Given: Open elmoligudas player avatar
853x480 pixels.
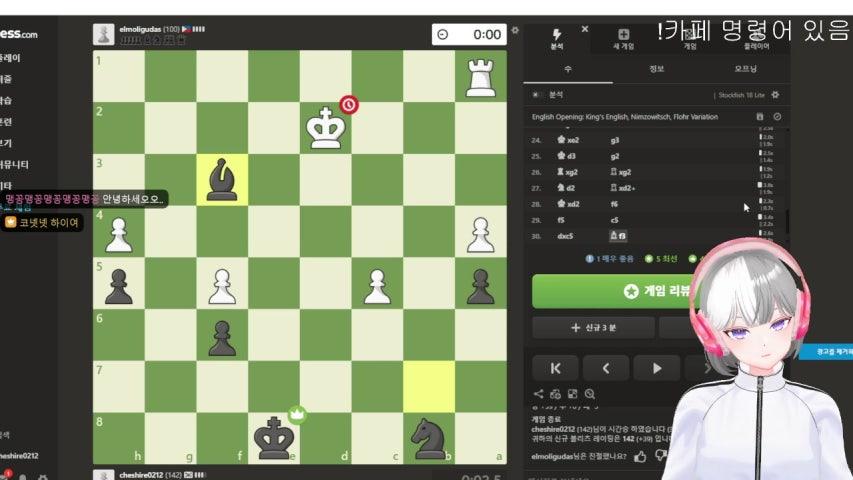Looking at the screenshot, I should pyautogui.click(x=103, y=34).
